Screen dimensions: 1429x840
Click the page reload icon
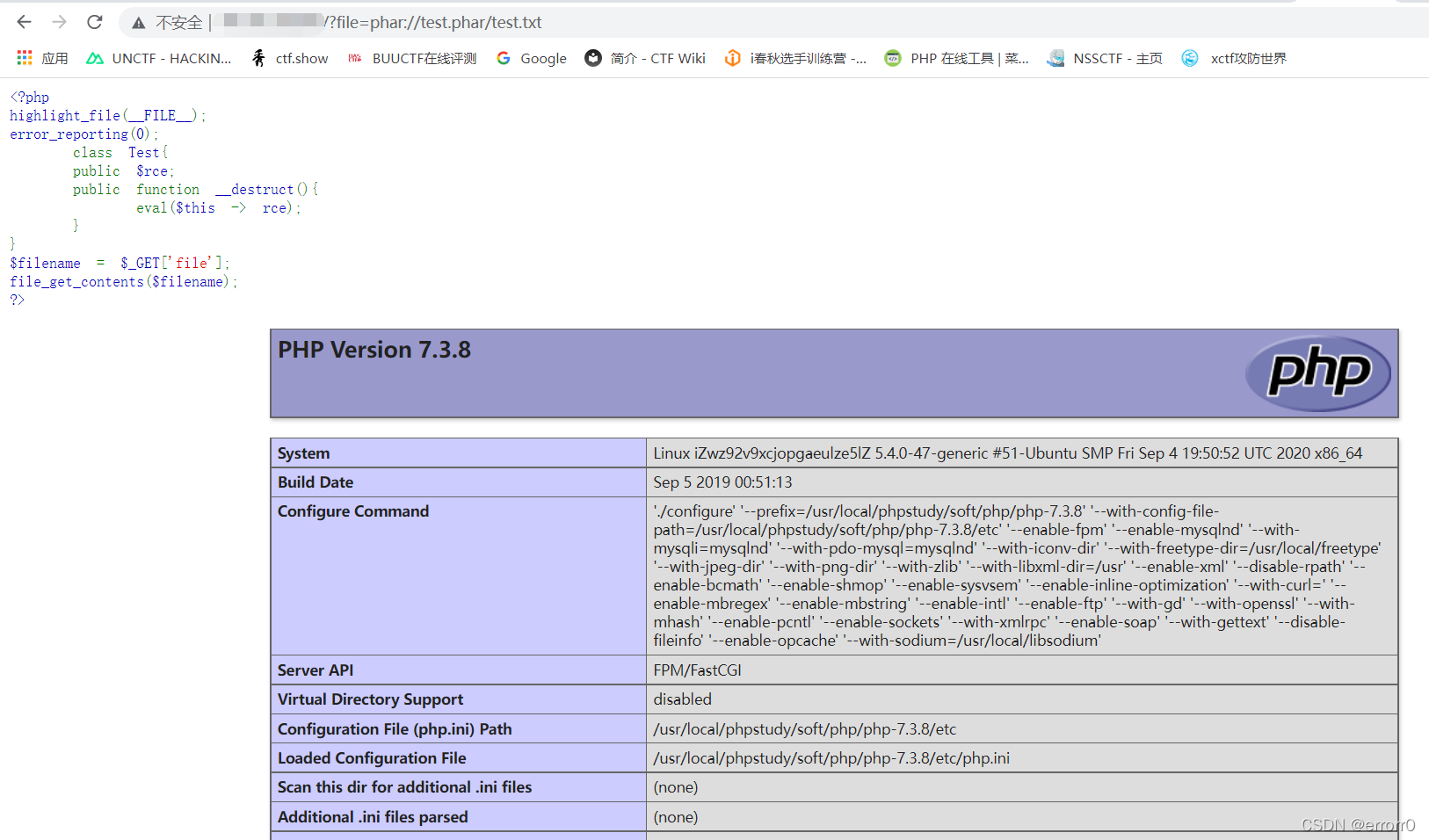(x=94, y=22)
